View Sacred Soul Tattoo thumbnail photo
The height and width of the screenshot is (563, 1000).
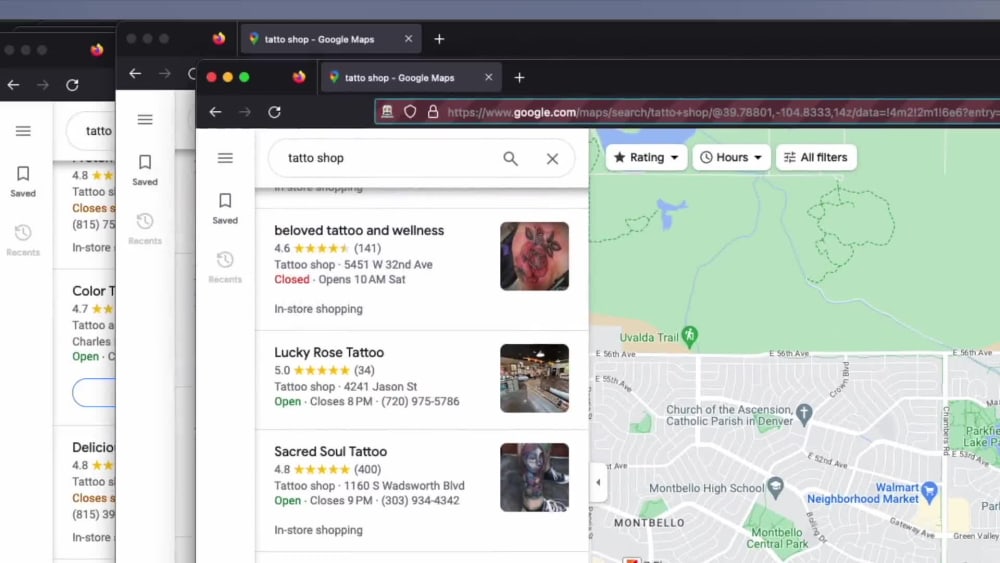[534, 478]
